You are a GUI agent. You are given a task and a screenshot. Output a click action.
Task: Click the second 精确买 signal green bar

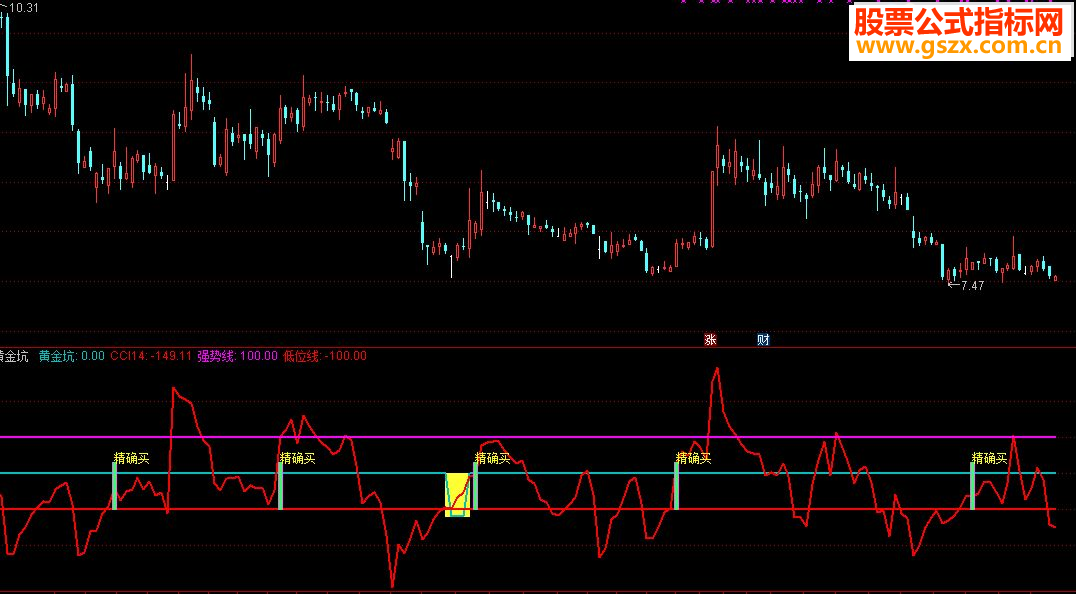[x=281, y=486]
